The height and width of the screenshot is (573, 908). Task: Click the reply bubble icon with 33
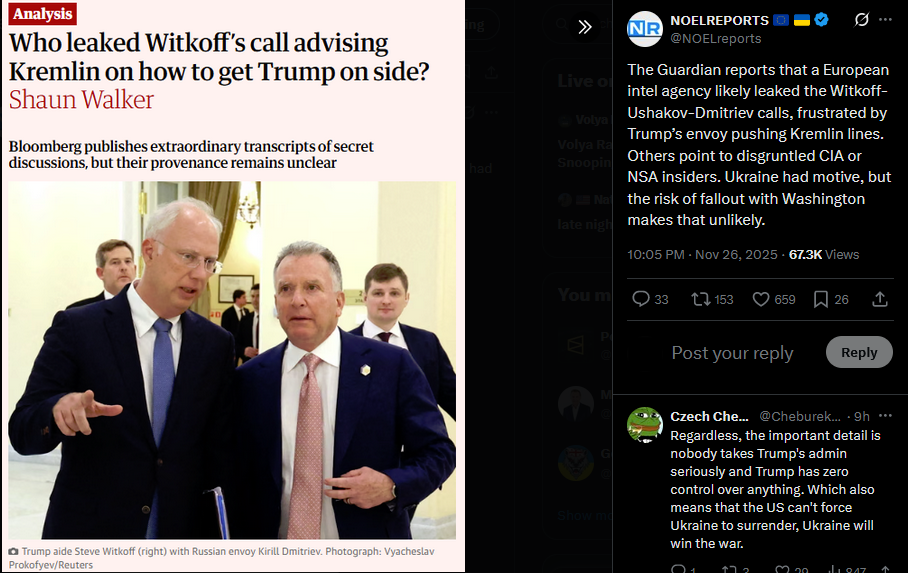pyautogui.click(x=640, y=299)
